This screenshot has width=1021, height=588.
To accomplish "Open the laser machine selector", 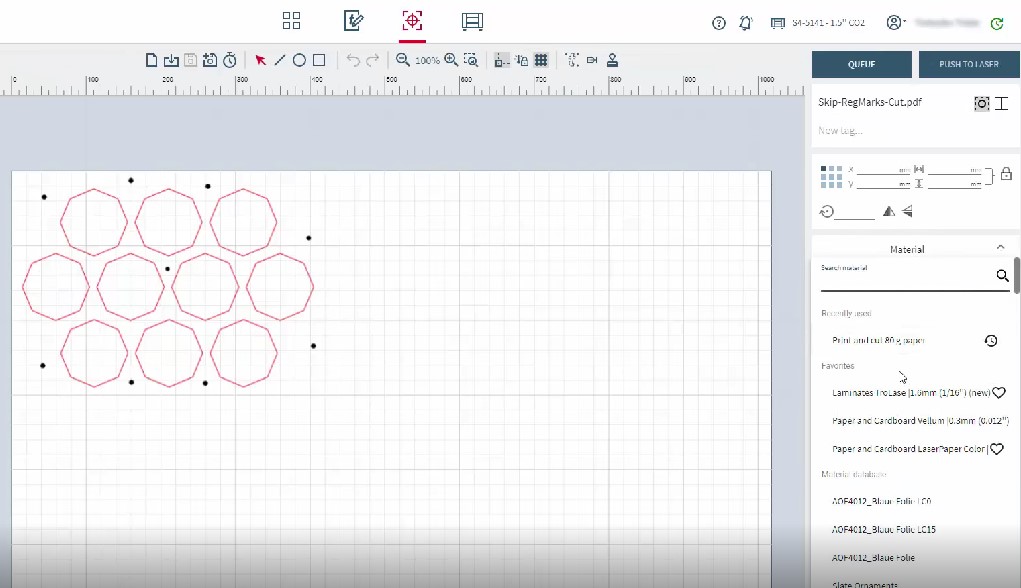I will coord(818,23).
